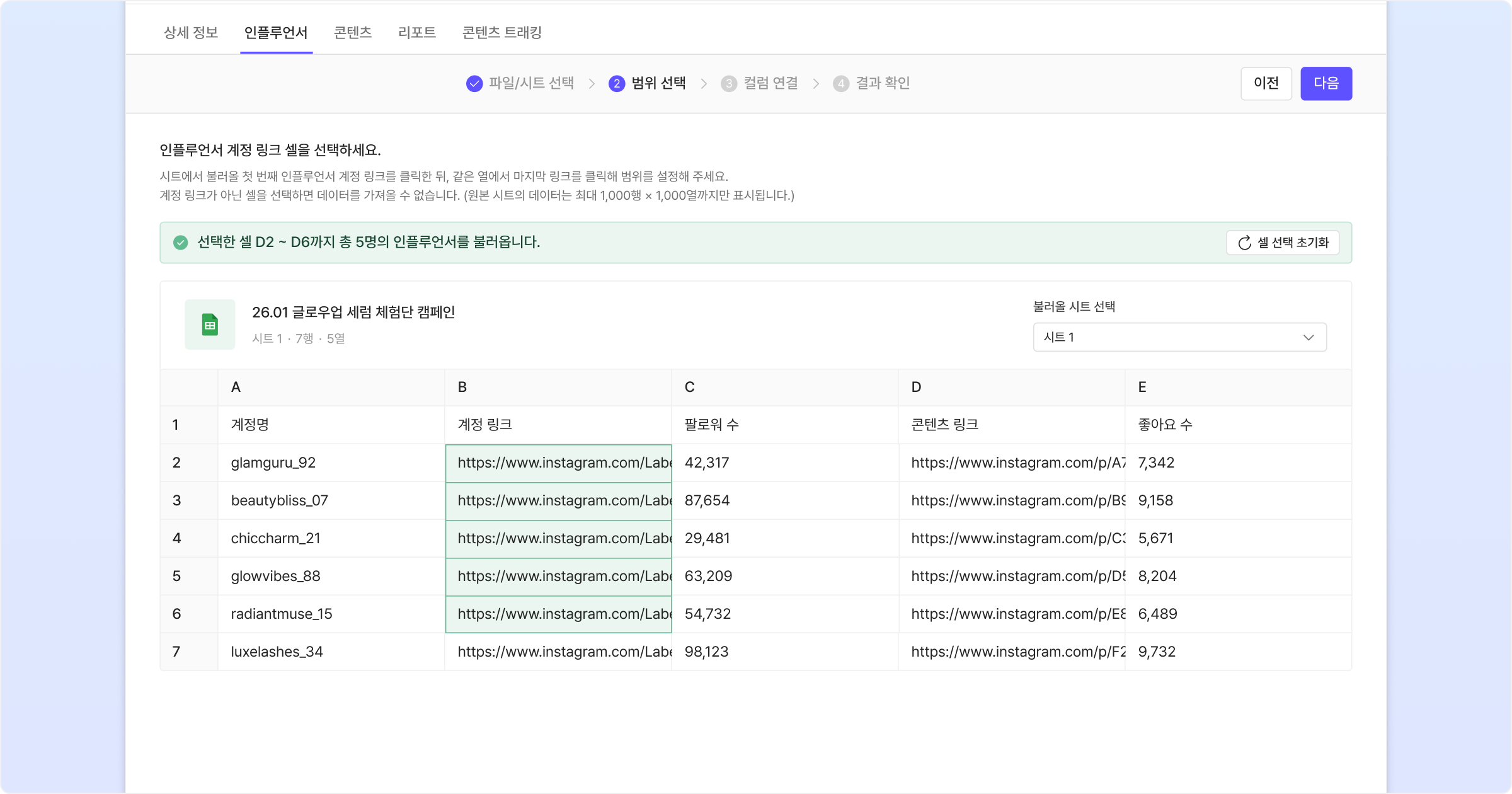Open the 불러올 시트 선택 dropdown showing 시트 1
The image size is (1512, 794).
[1180, 337]
